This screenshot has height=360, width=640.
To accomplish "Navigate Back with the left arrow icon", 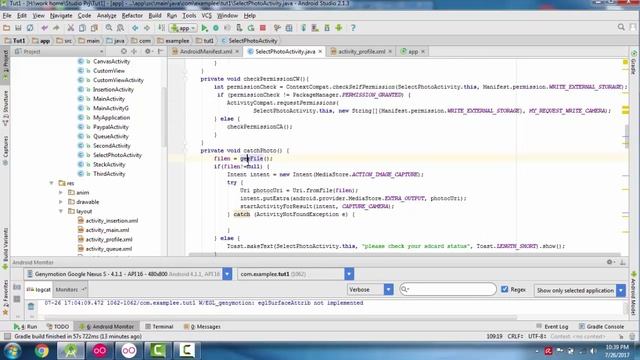I will [x=135, y=28].
